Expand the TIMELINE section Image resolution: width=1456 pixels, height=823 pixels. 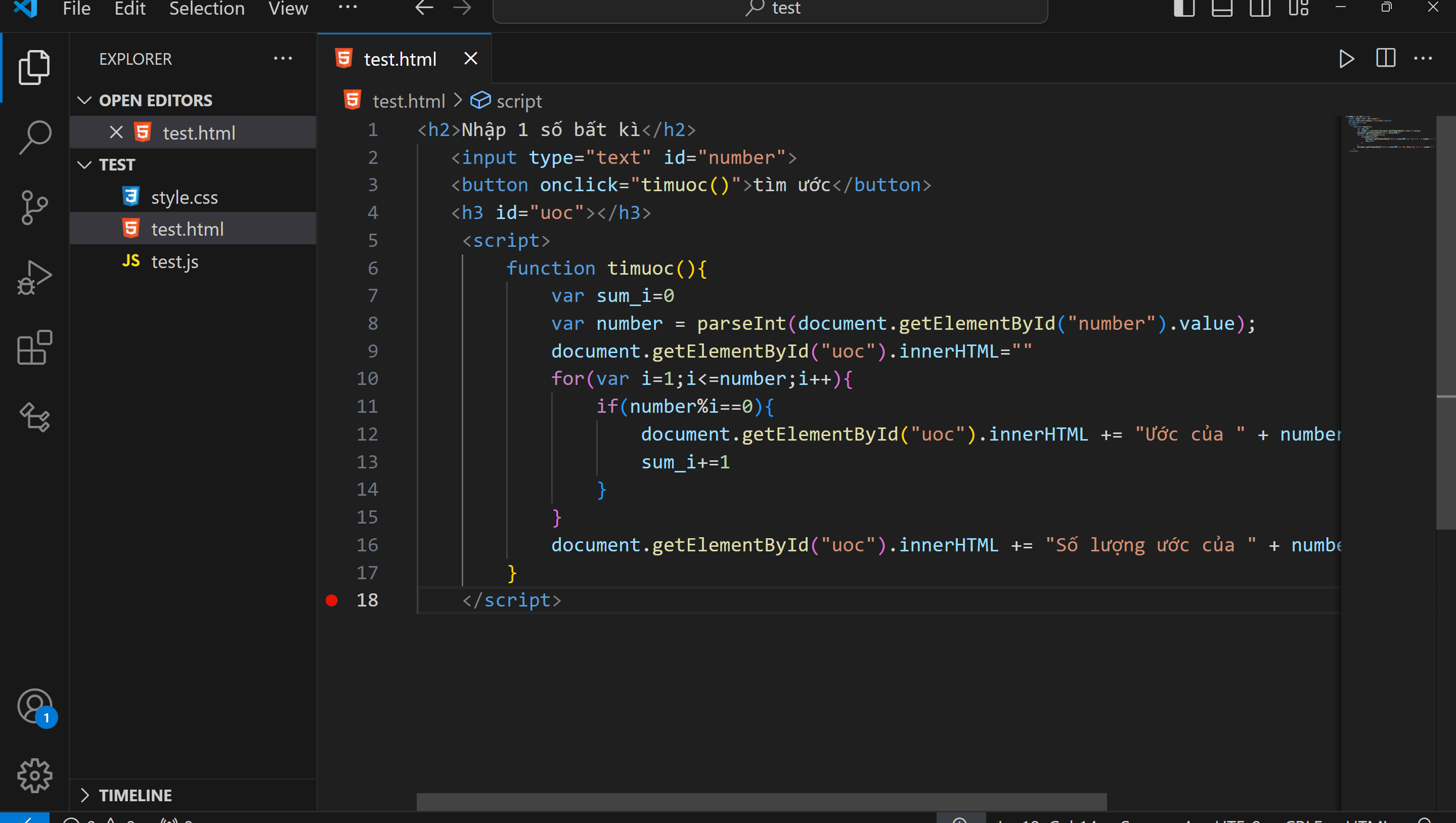click(84, 795)
